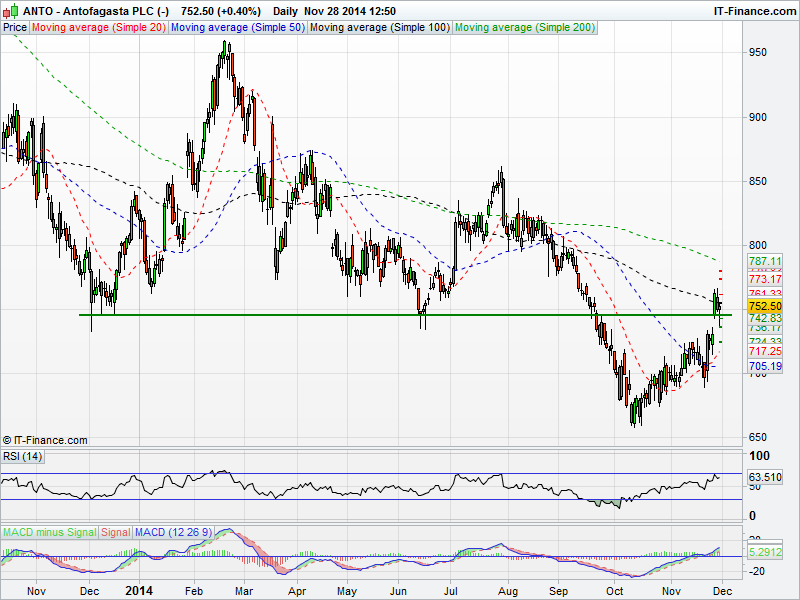Click the MACD minus Signal label
The height and width of the screenshot is (600, 800).
tap(49, 530)
